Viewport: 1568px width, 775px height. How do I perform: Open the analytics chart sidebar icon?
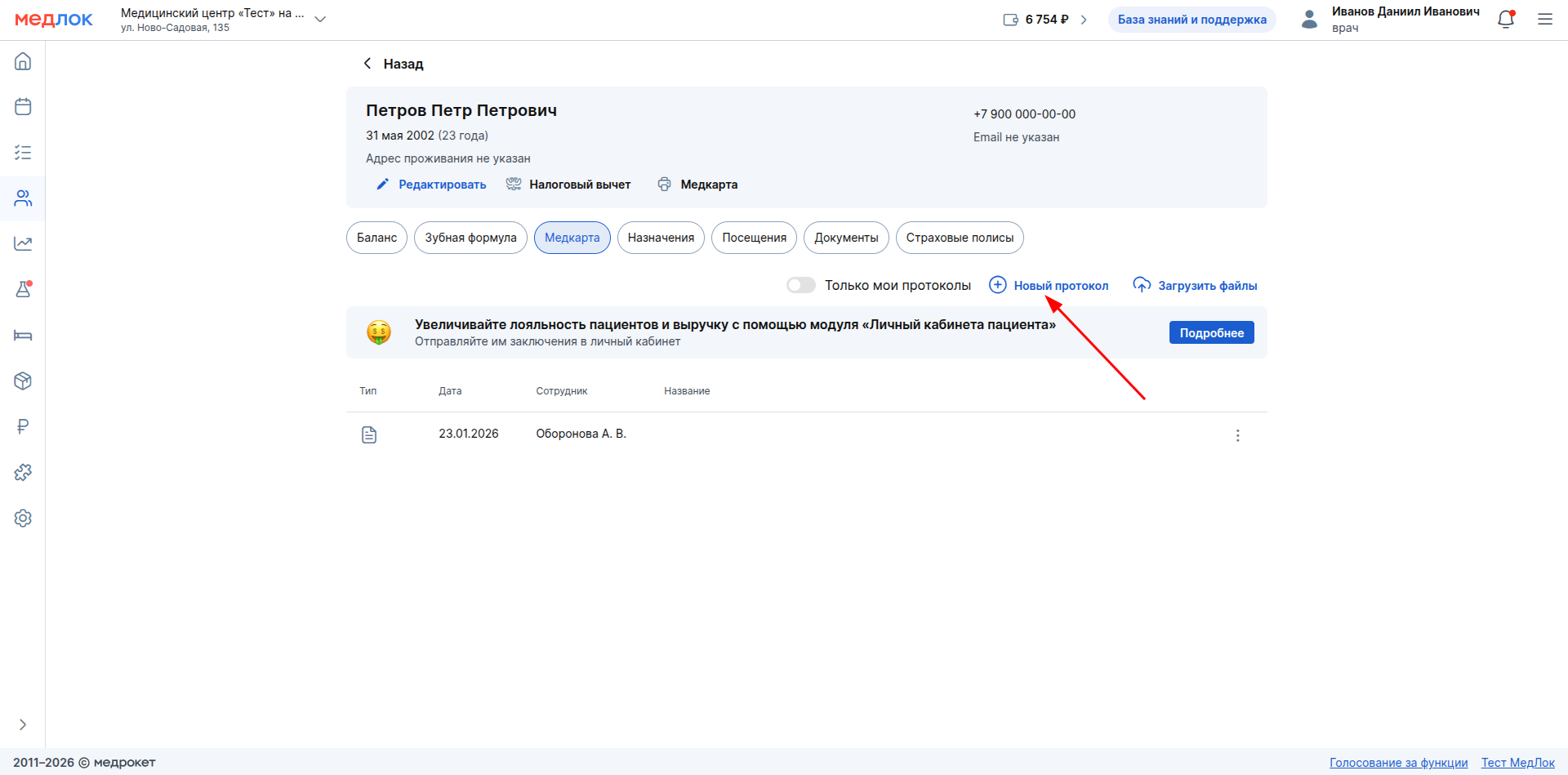23,243
